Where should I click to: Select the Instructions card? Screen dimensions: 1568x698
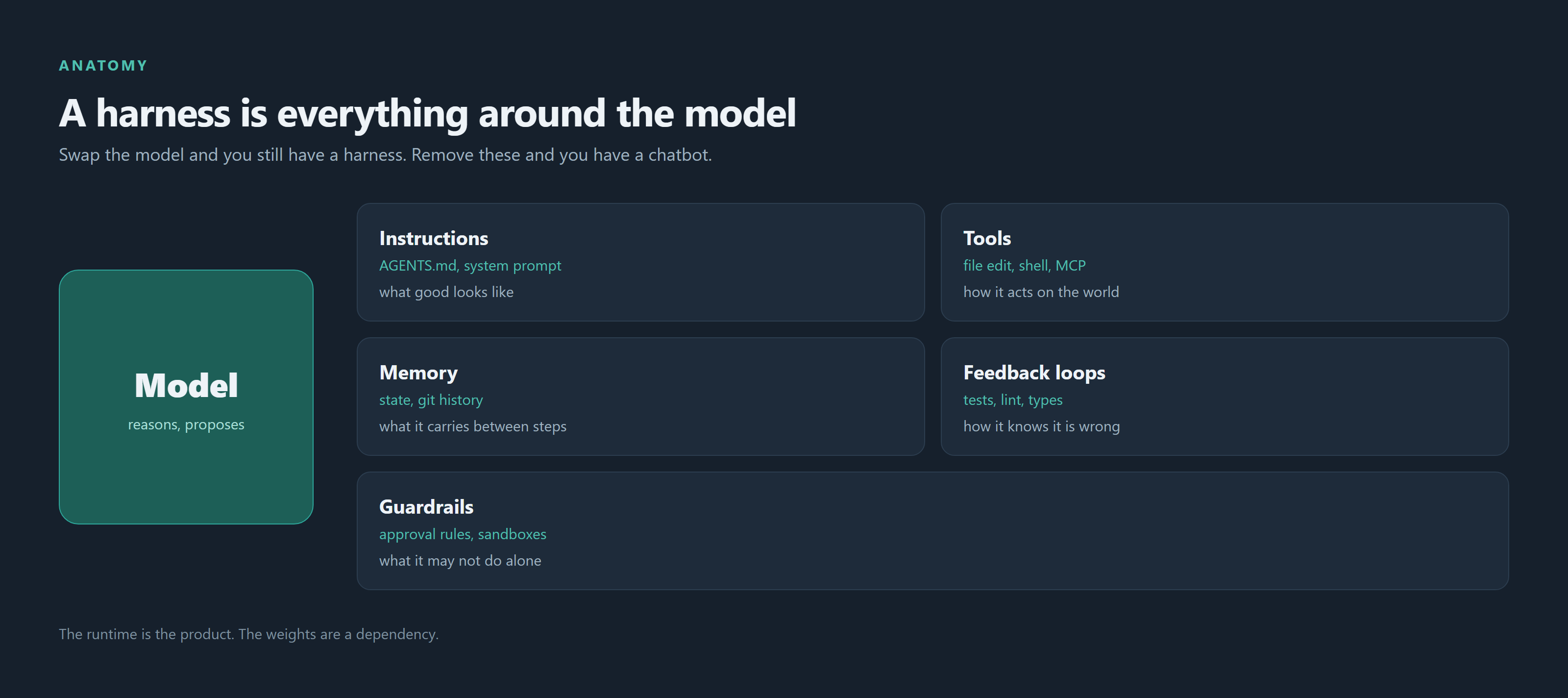640,262
